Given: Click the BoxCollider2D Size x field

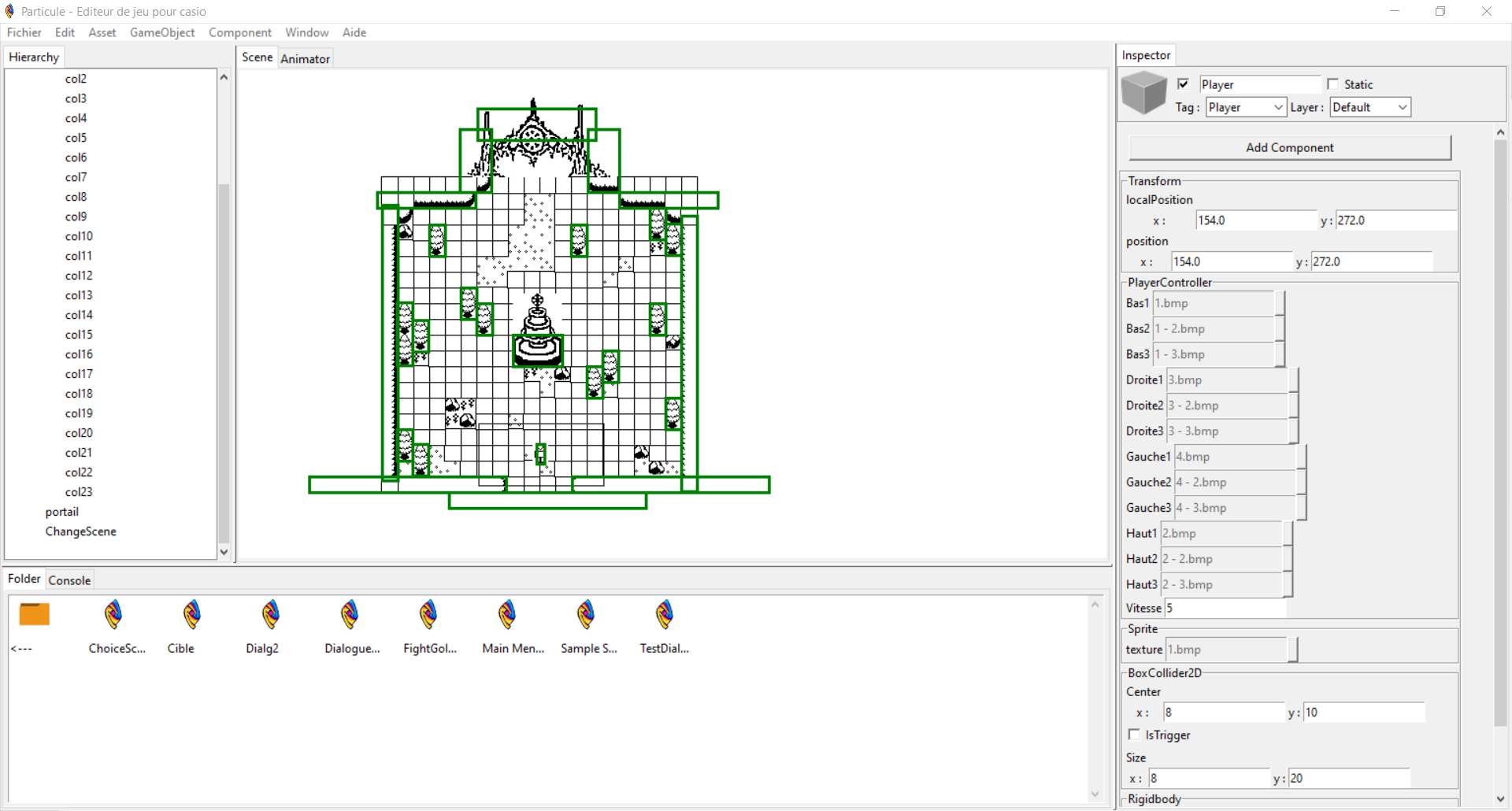Looking at the screenshot, I should point(1209,779).
